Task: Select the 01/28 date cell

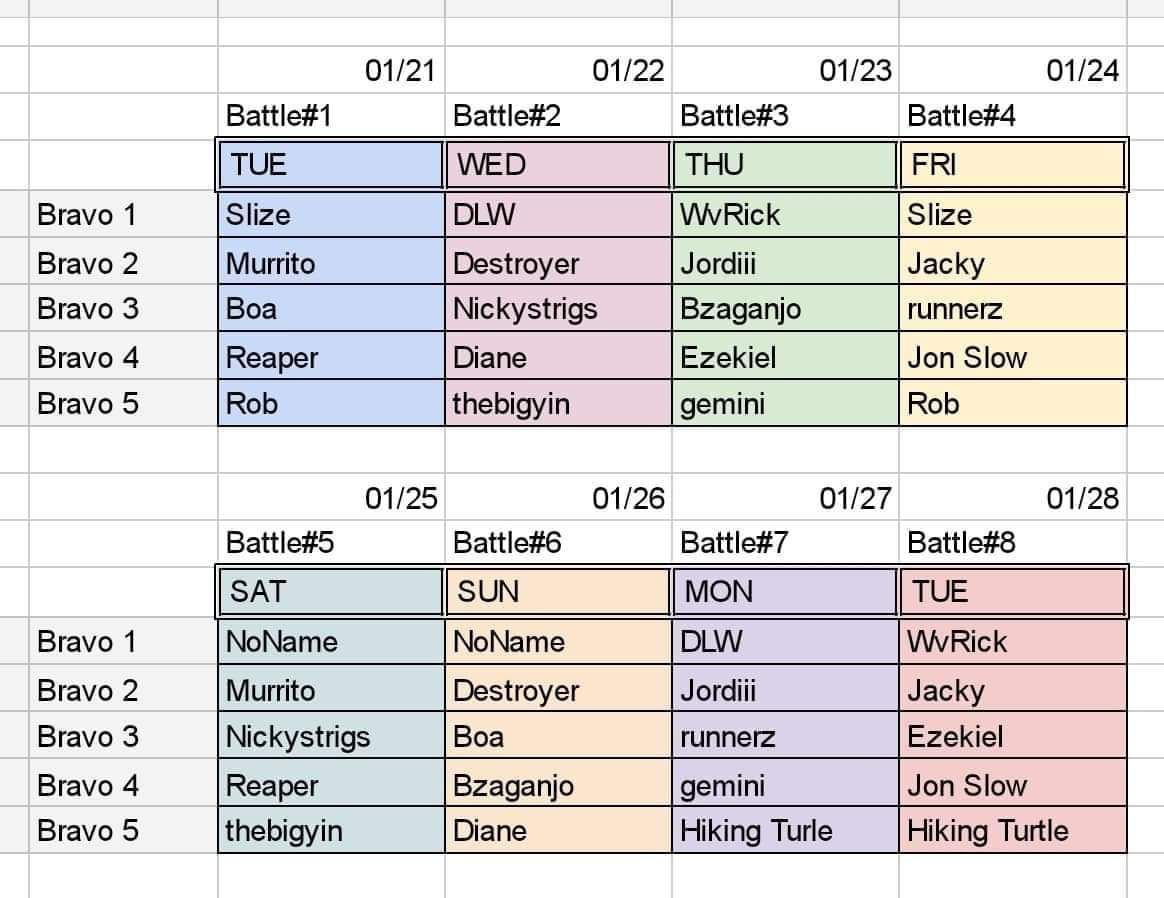Action: [x=1013, y=498]
